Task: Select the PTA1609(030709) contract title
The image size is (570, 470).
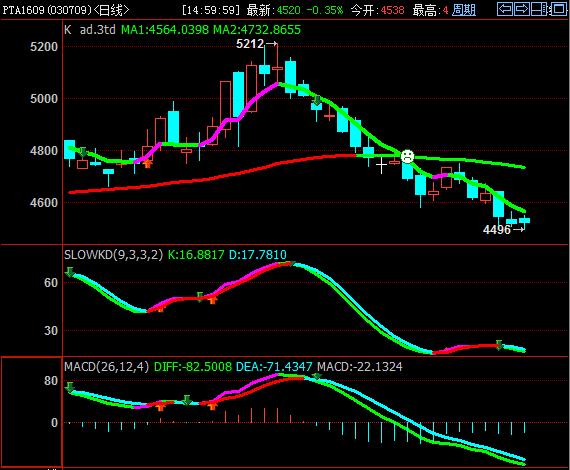Action: [x=47, y=10]
